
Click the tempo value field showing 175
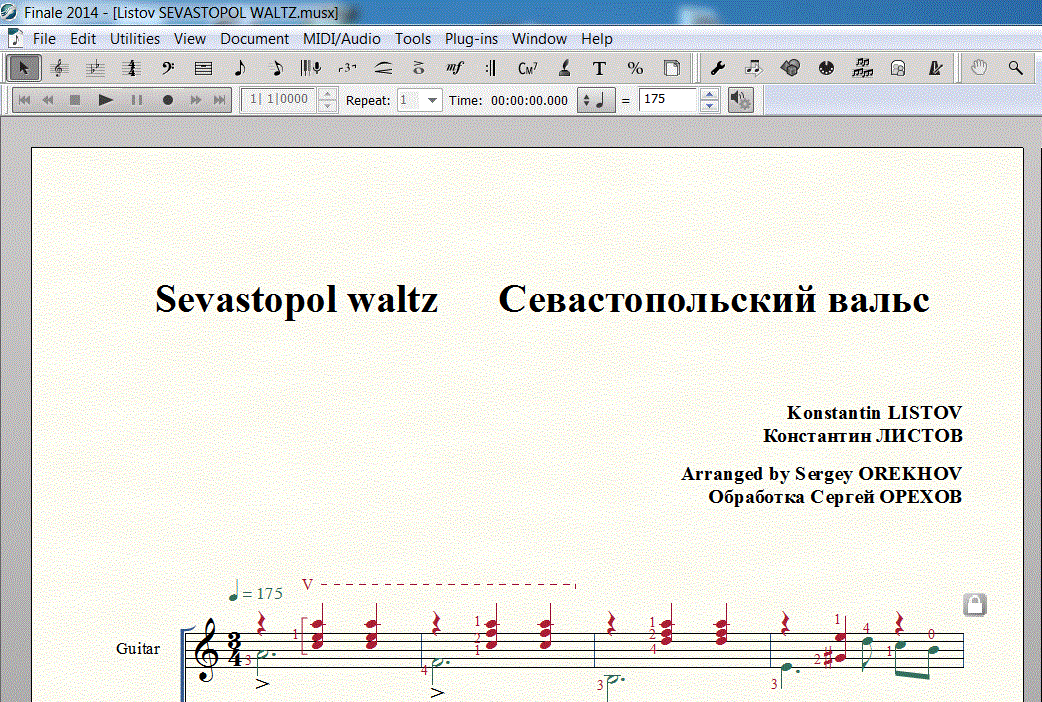pyautogui.click(x=668, y=100)
